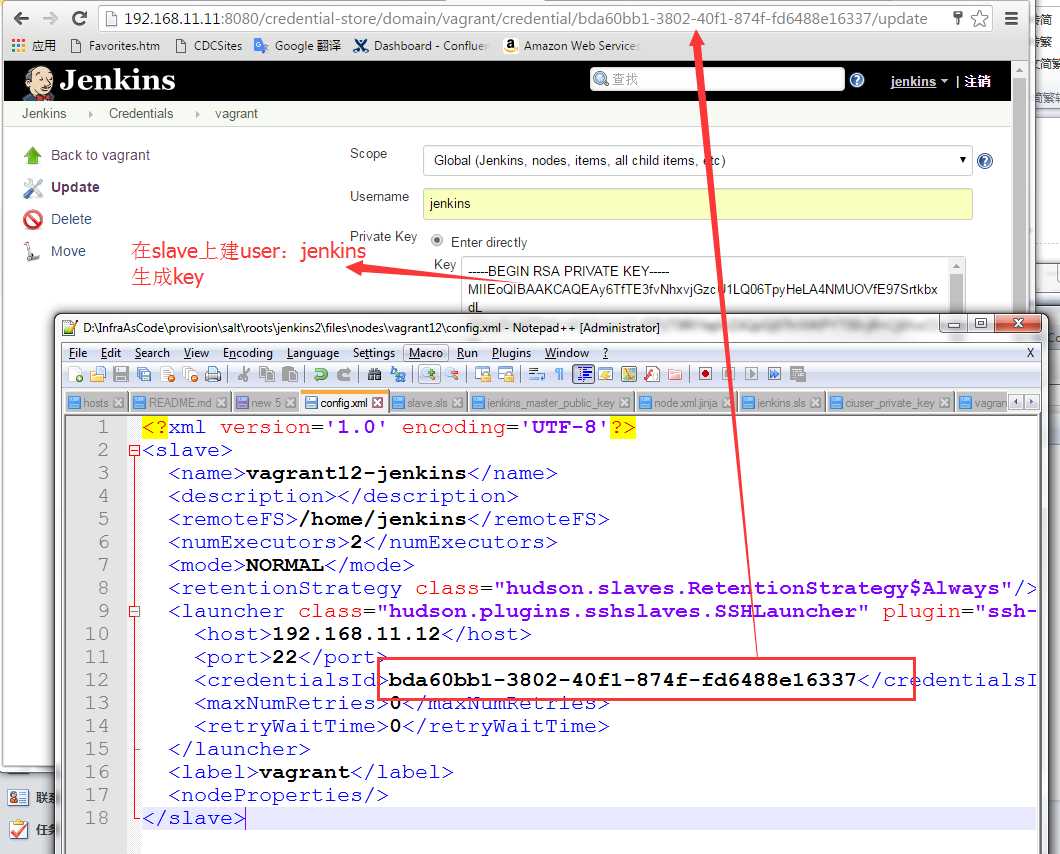
Task: Click Run Macro Multiple Times icon
Action: pos(774,375)
